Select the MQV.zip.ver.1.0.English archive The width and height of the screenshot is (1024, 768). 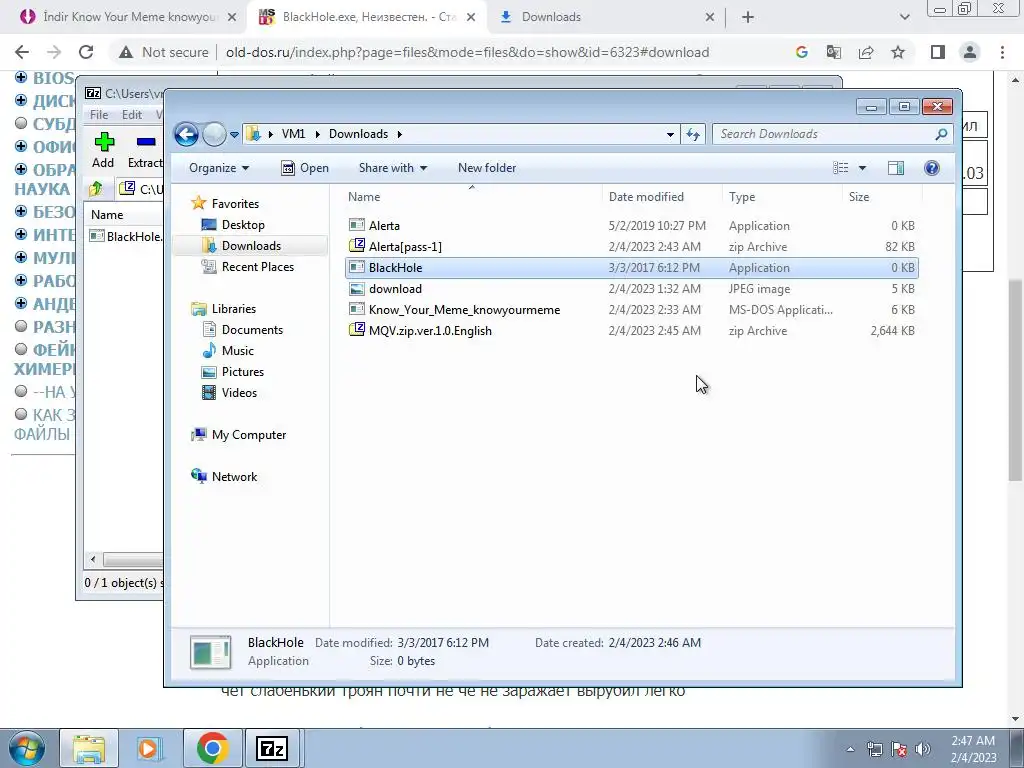tap(631, 330)
